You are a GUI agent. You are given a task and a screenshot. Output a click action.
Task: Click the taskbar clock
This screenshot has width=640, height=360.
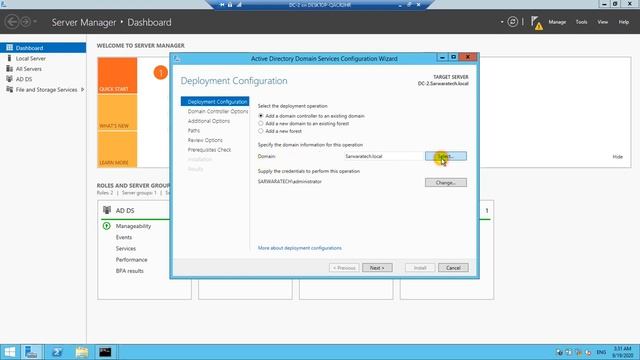point(622,352)
